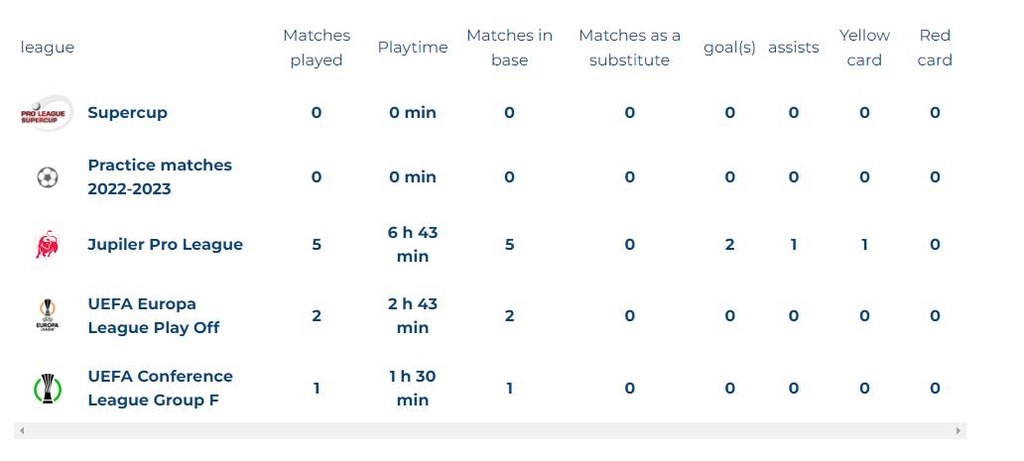Open UEFA Conference League Group F link
The image size is (1024, 461).
click(160, 388)
